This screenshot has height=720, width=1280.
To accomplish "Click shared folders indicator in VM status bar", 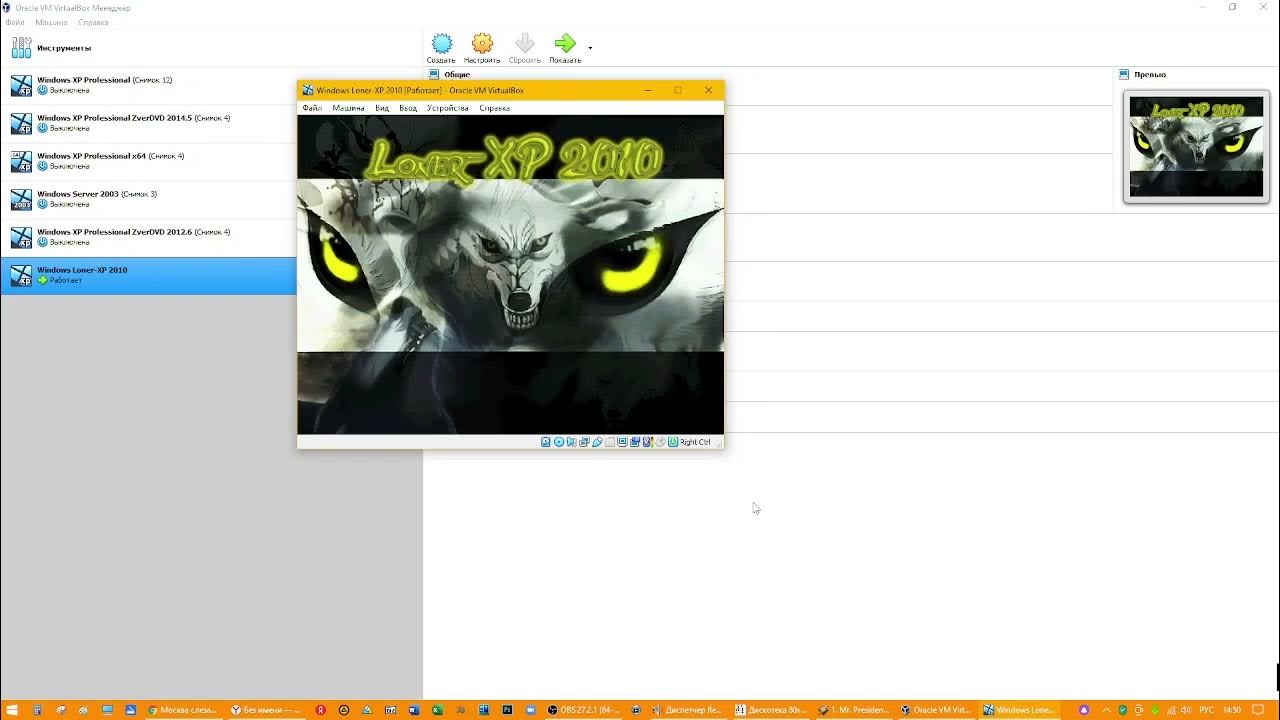I will point(610,442).
